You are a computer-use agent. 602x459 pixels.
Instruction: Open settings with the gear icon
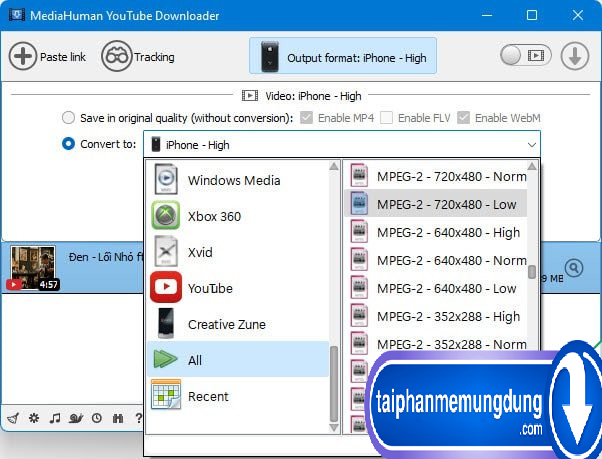34,418
